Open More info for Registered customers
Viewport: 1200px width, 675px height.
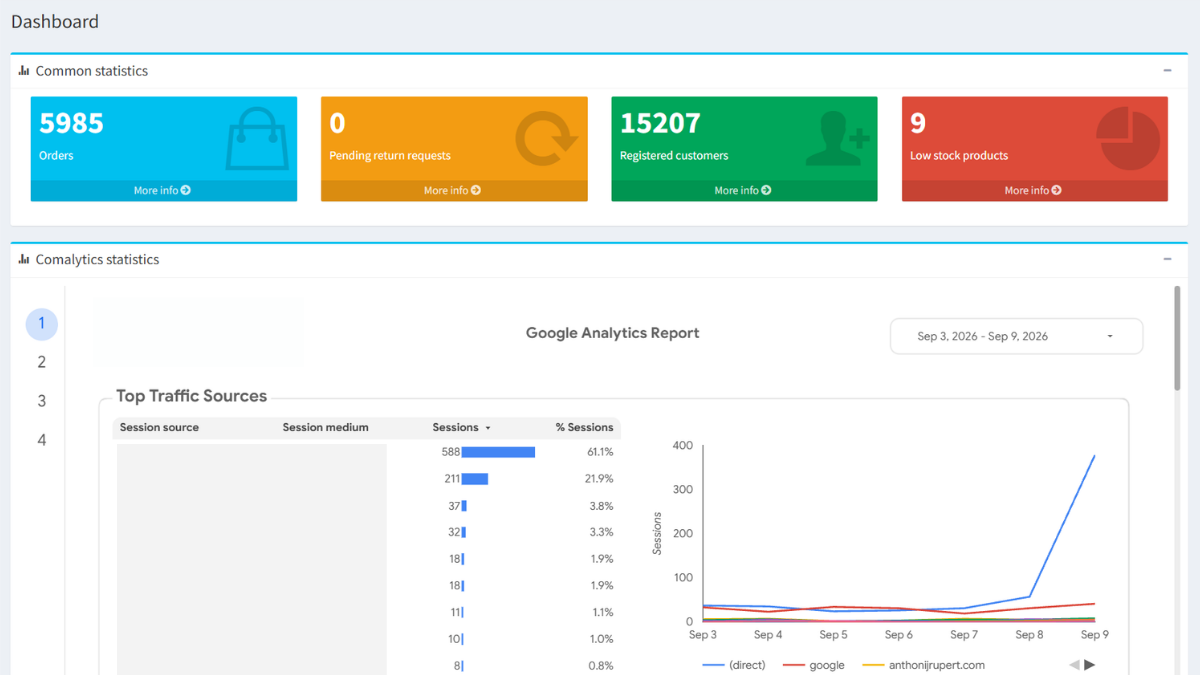point(743,190)
